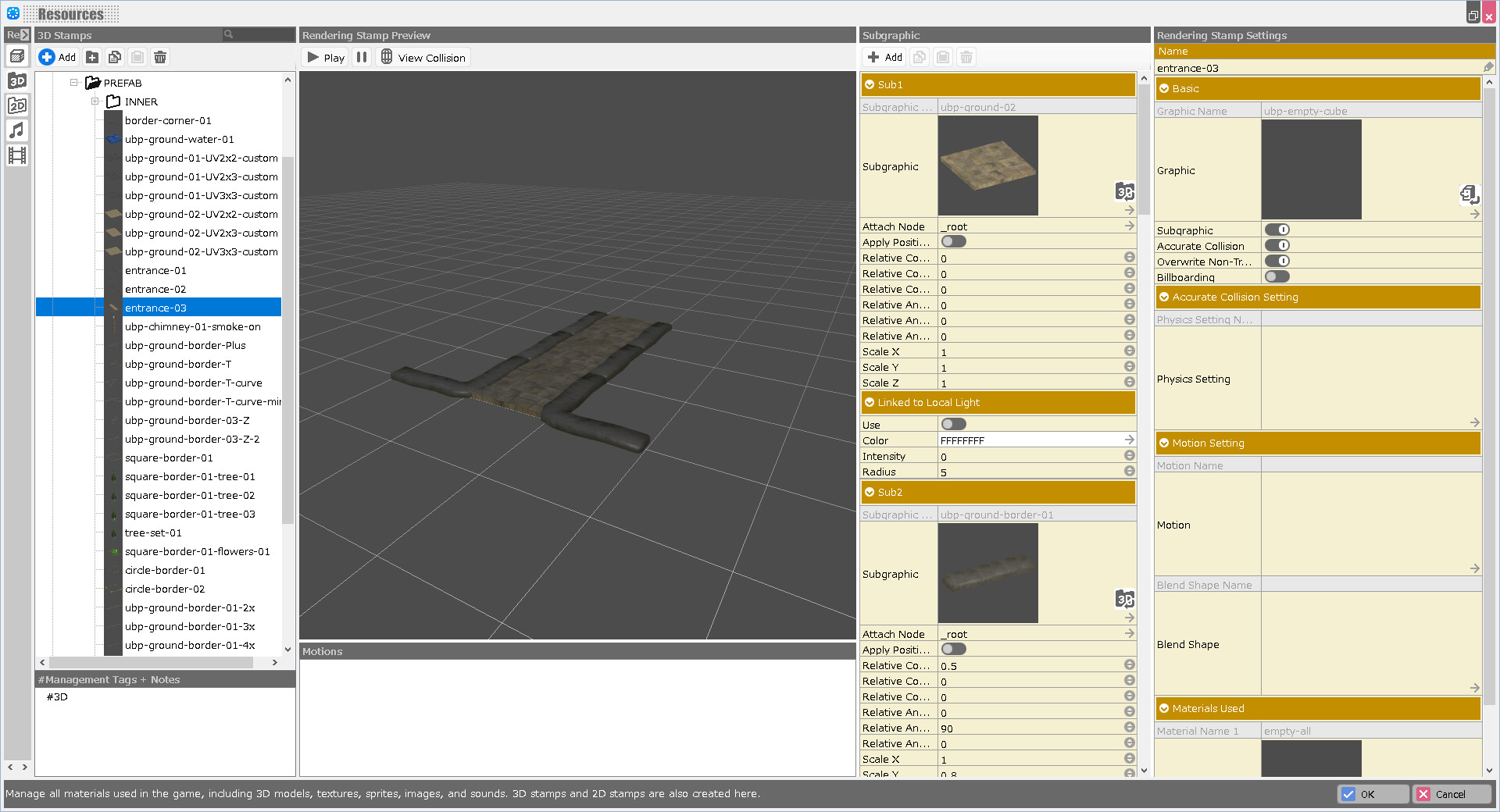Screen dimensions: 1500x812
Task: Turn on Billboarding in Rendering Stamp Settings
Action: point(1277,276)
